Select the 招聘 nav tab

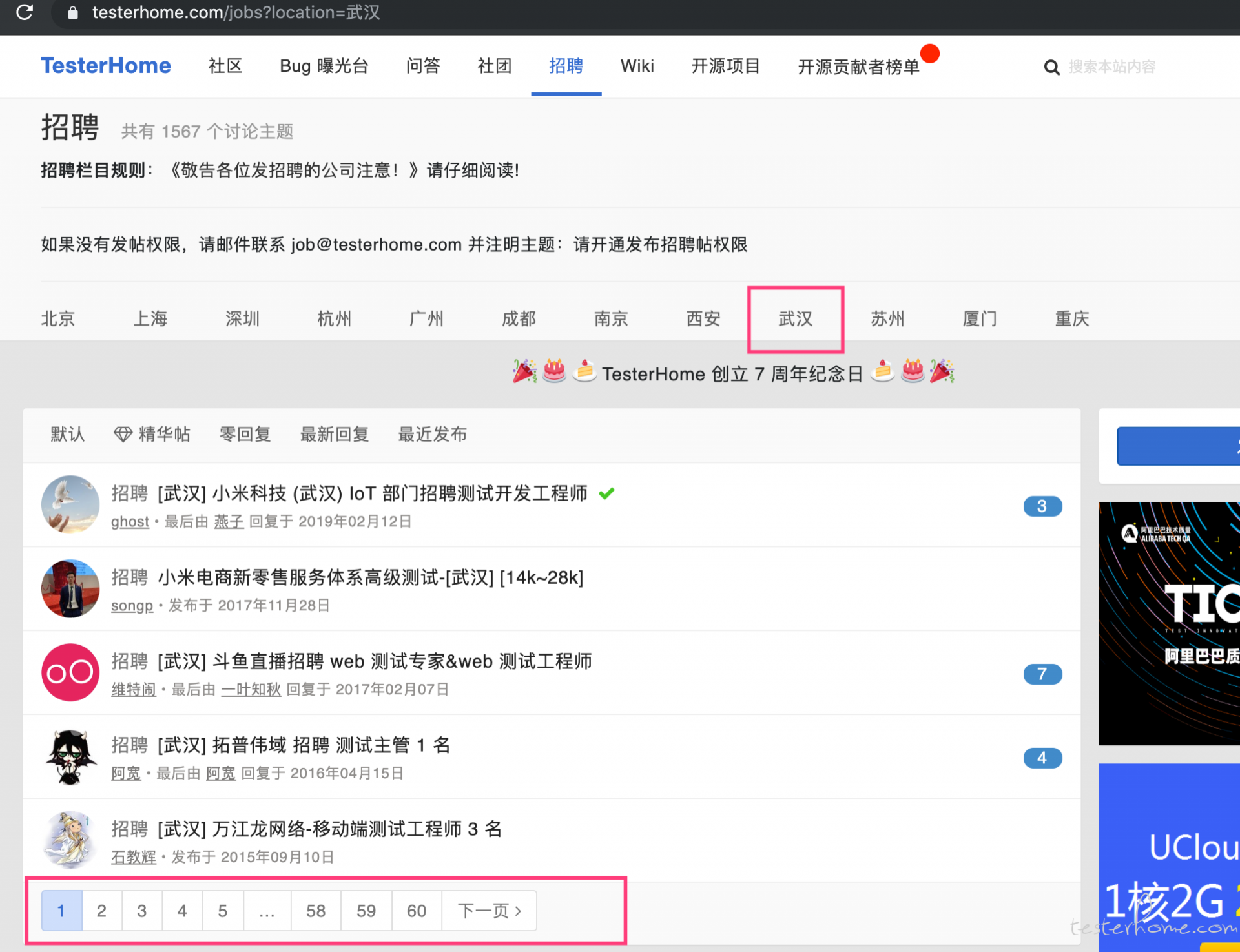click(x=566, y=66)
